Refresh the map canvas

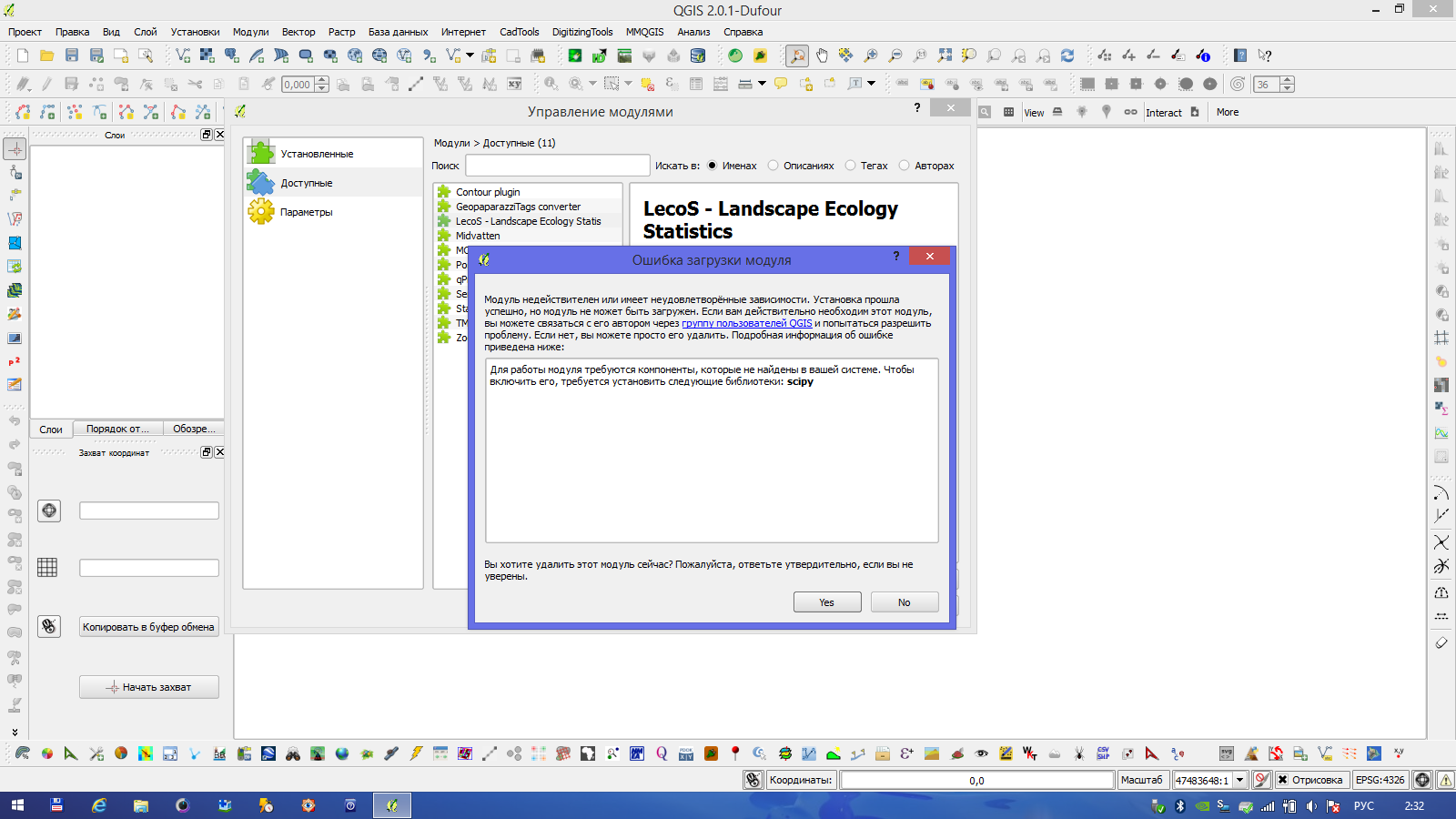tap(1067, 56)
